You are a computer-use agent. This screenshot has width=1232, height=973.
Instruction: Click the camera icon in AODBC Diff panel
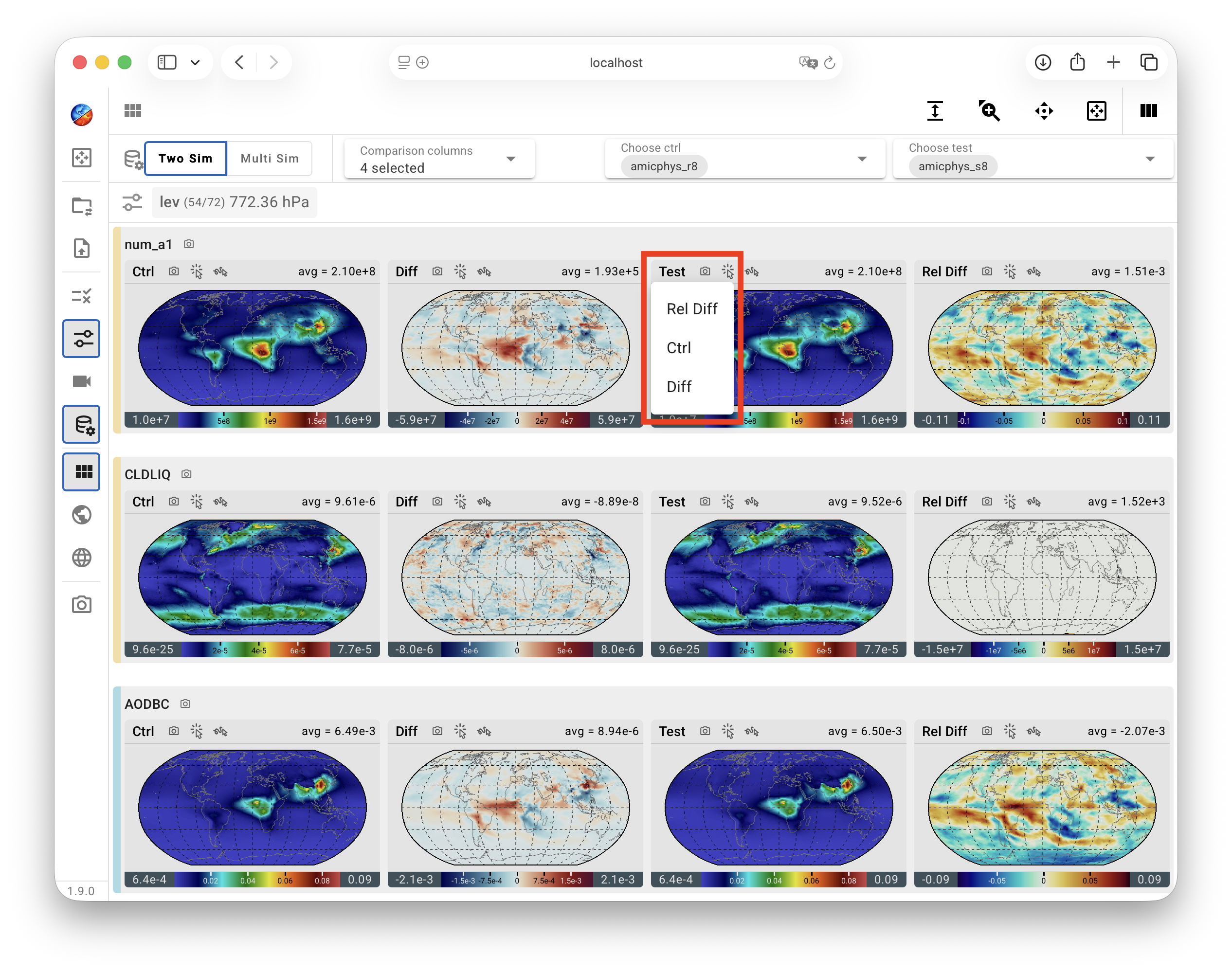(437, 732)
